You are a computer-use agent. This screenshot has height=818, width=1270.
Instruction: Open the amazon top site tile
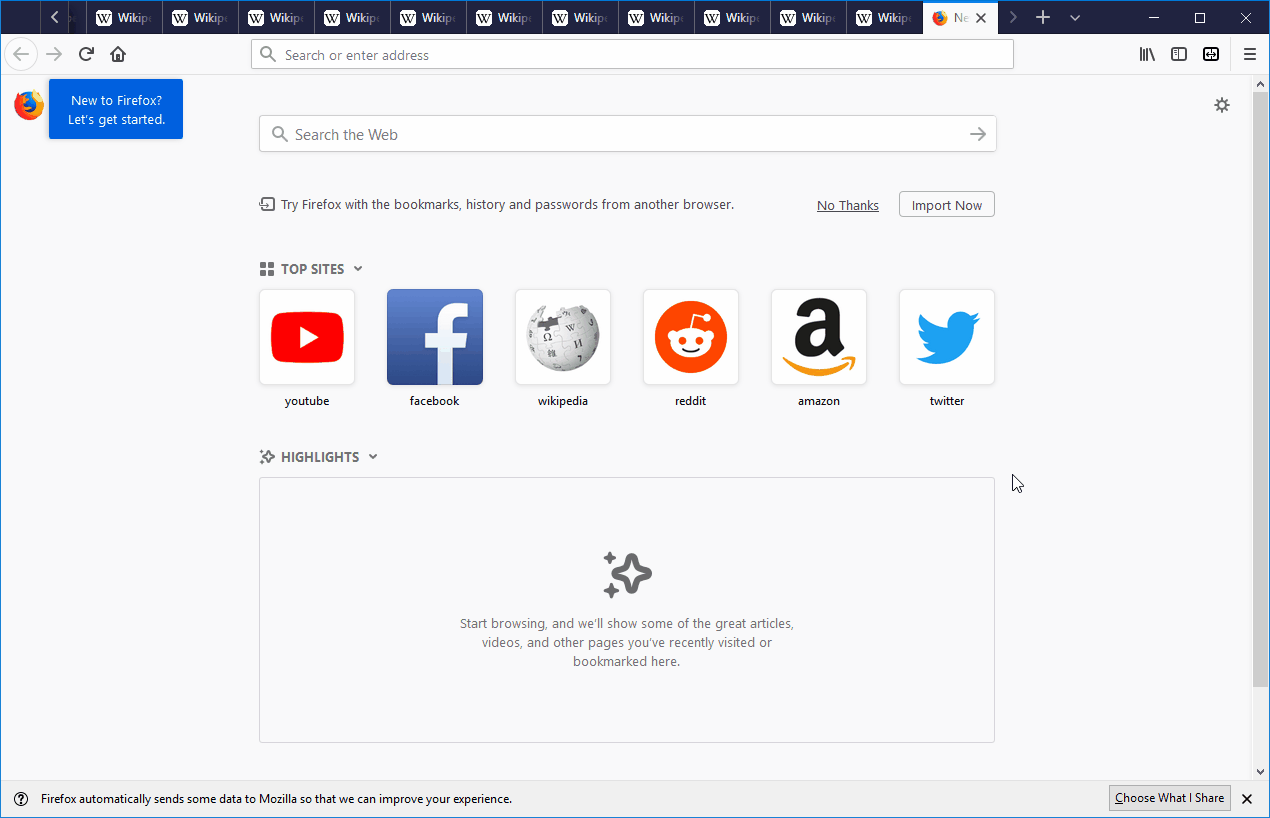coord(819,337)
